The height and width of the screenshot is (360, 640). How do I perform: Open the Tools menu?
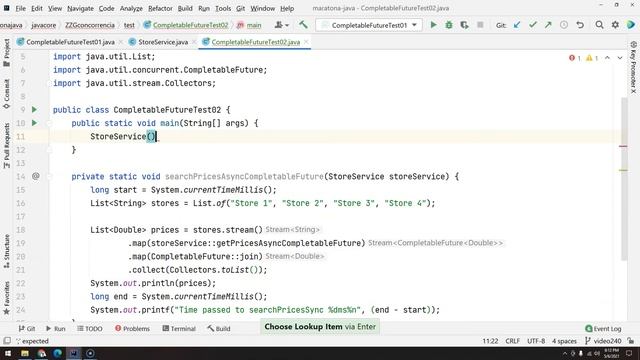coord(223,8)
